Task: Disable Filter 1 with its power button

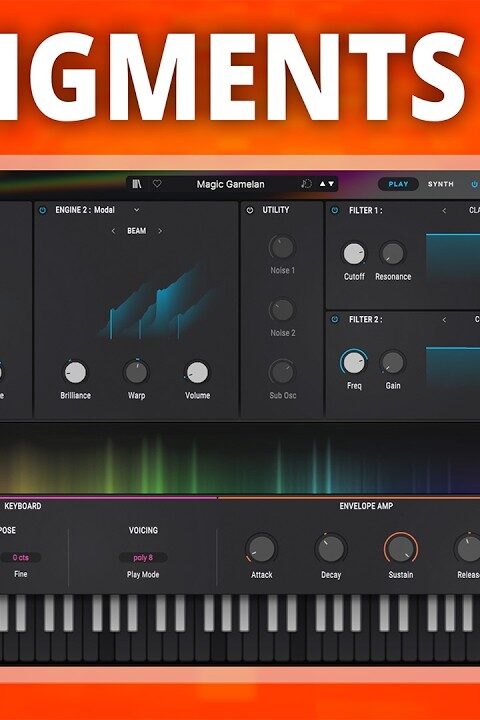Action: (x=335, y=210)
